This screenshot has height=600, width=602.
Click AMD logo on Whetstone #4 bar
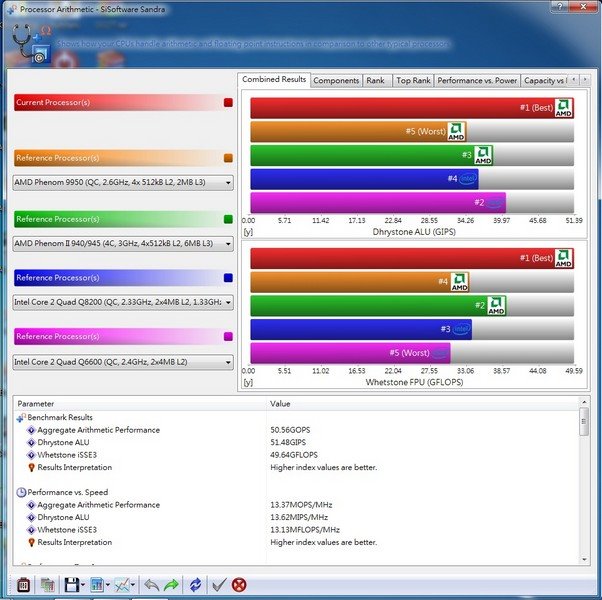[460, 282]
